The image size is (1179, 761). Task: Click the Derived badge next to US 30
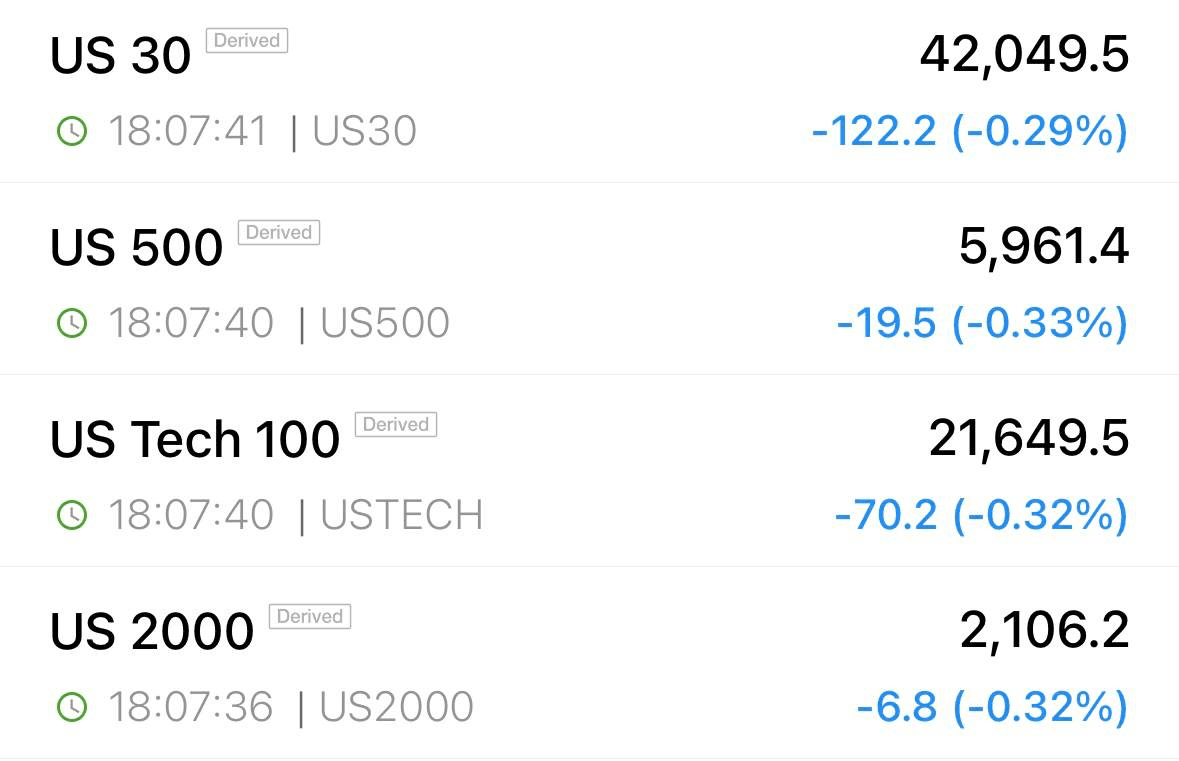pyautogui.click(x=247, y=41)
